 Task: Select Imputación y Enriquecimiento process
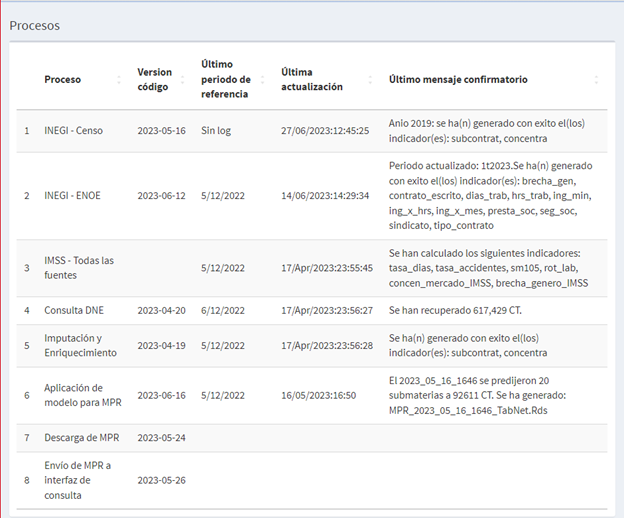coord(80,345)
